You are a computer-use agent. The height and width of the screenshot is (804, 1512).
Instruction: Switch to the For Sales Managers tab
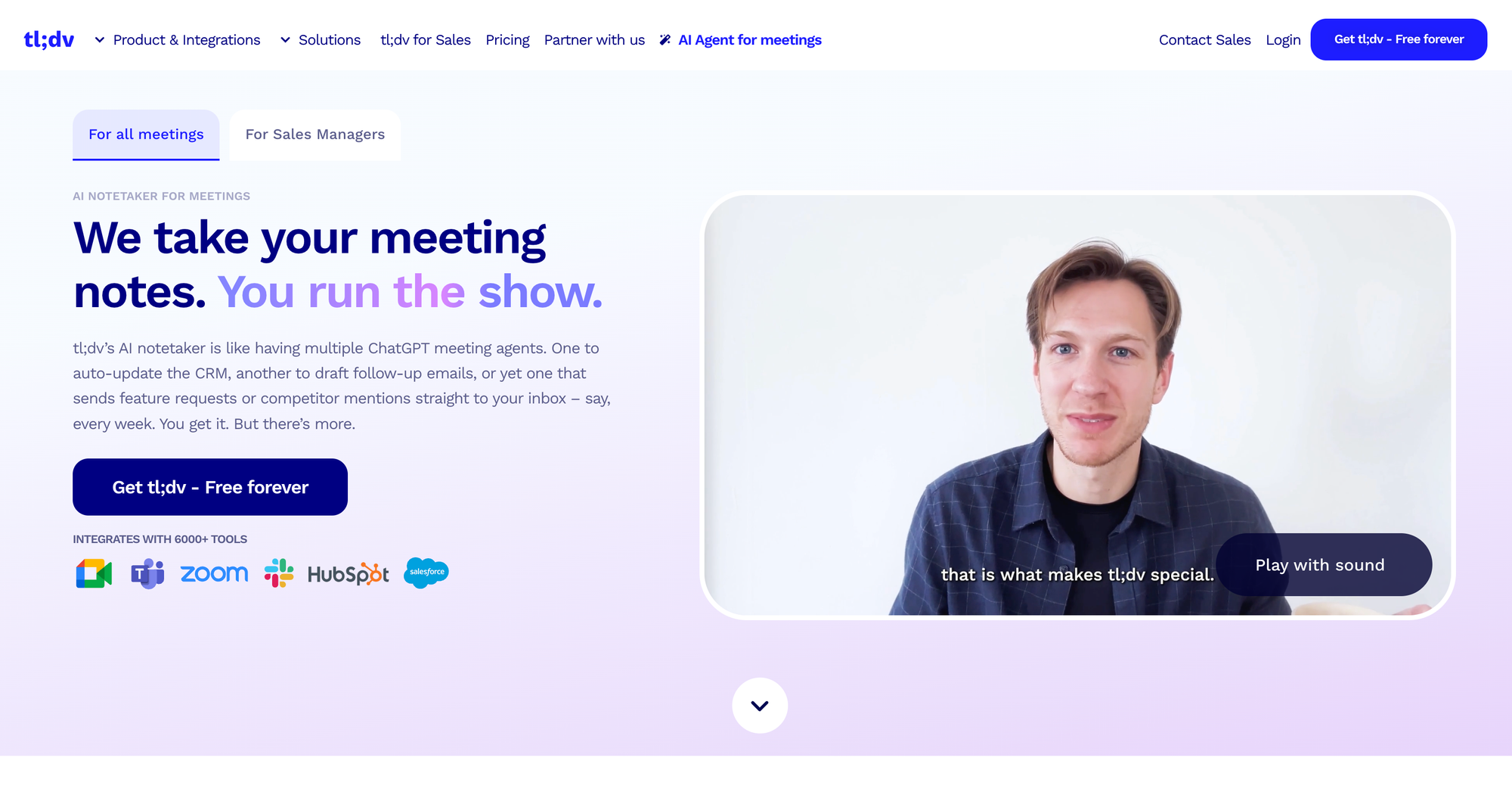pyautogui.click(x=315, y=135)
